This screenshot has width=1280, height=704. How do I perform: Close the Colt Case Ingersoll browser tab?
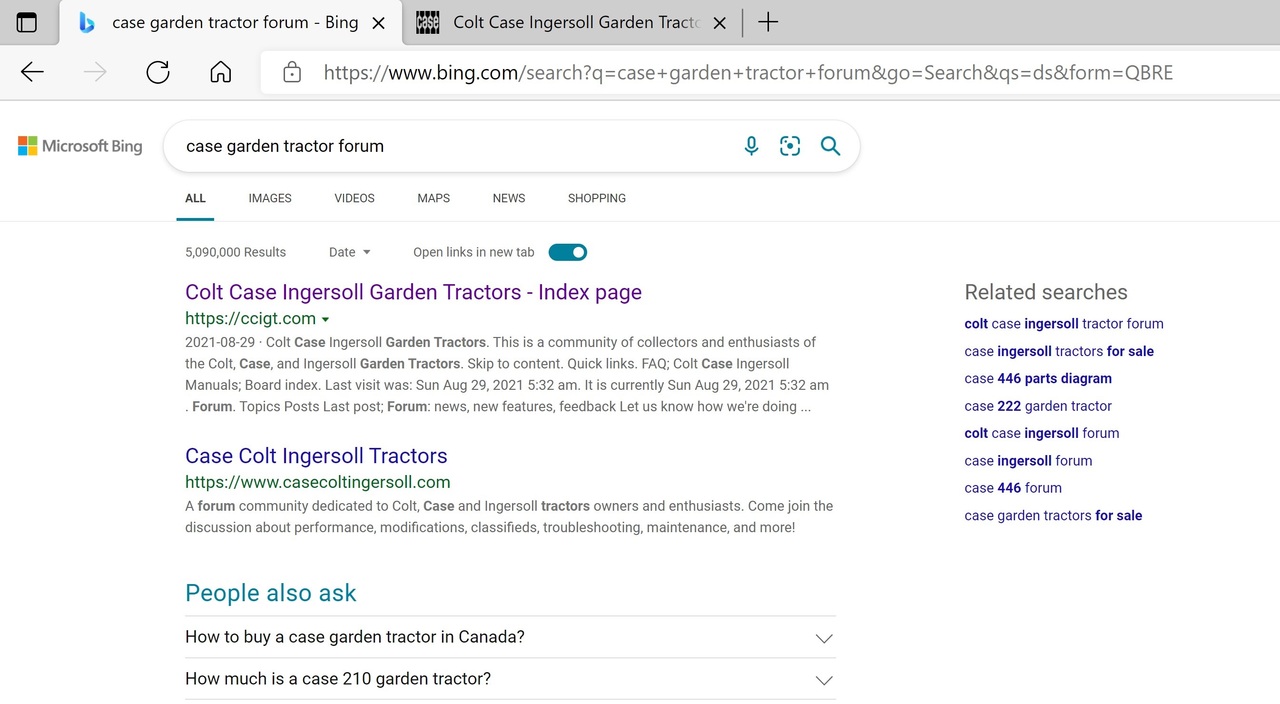(x=719, y=22)
